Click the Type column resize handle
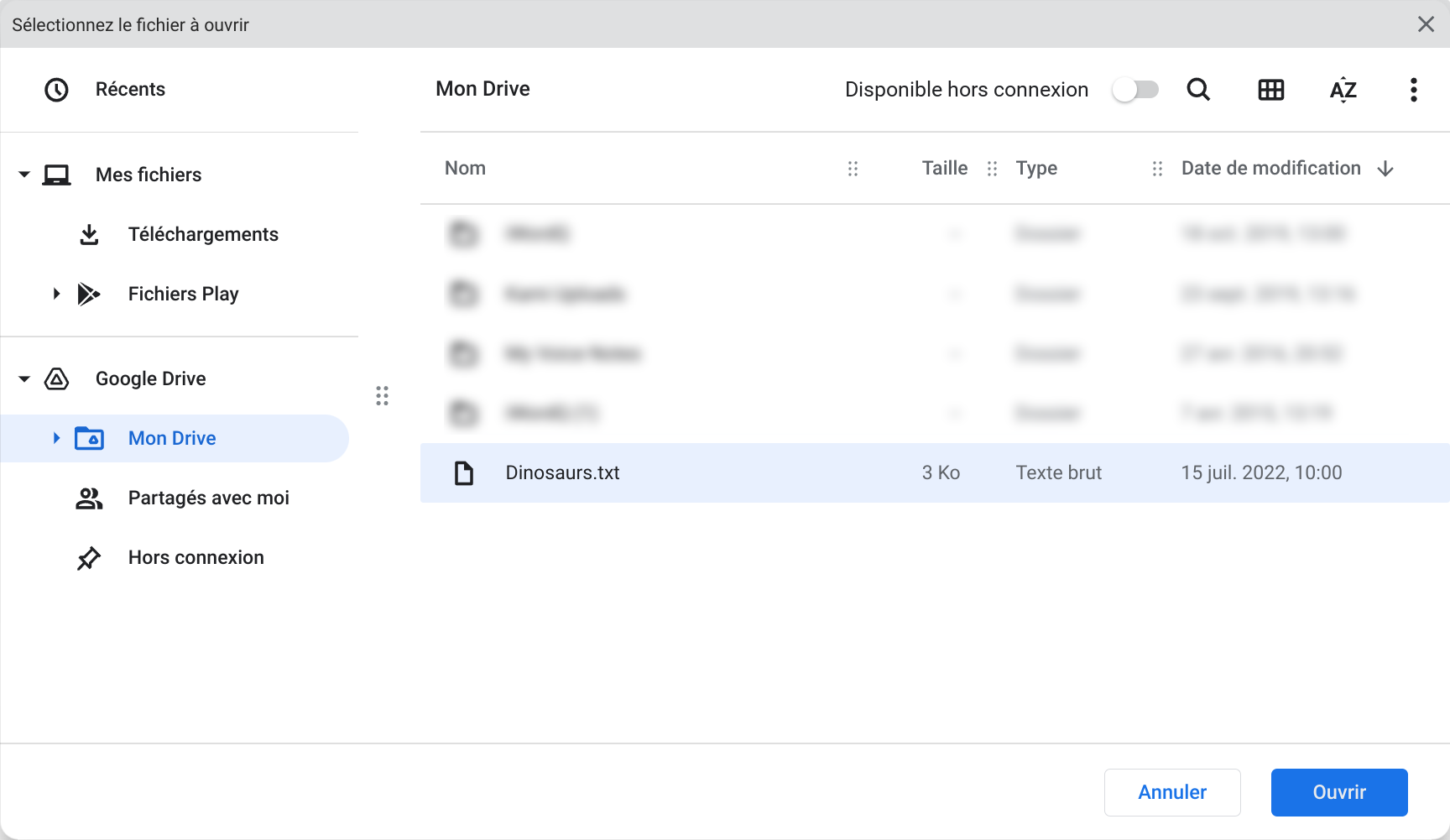Viewport: 1450px width, 840px height. click(1157, 169)
